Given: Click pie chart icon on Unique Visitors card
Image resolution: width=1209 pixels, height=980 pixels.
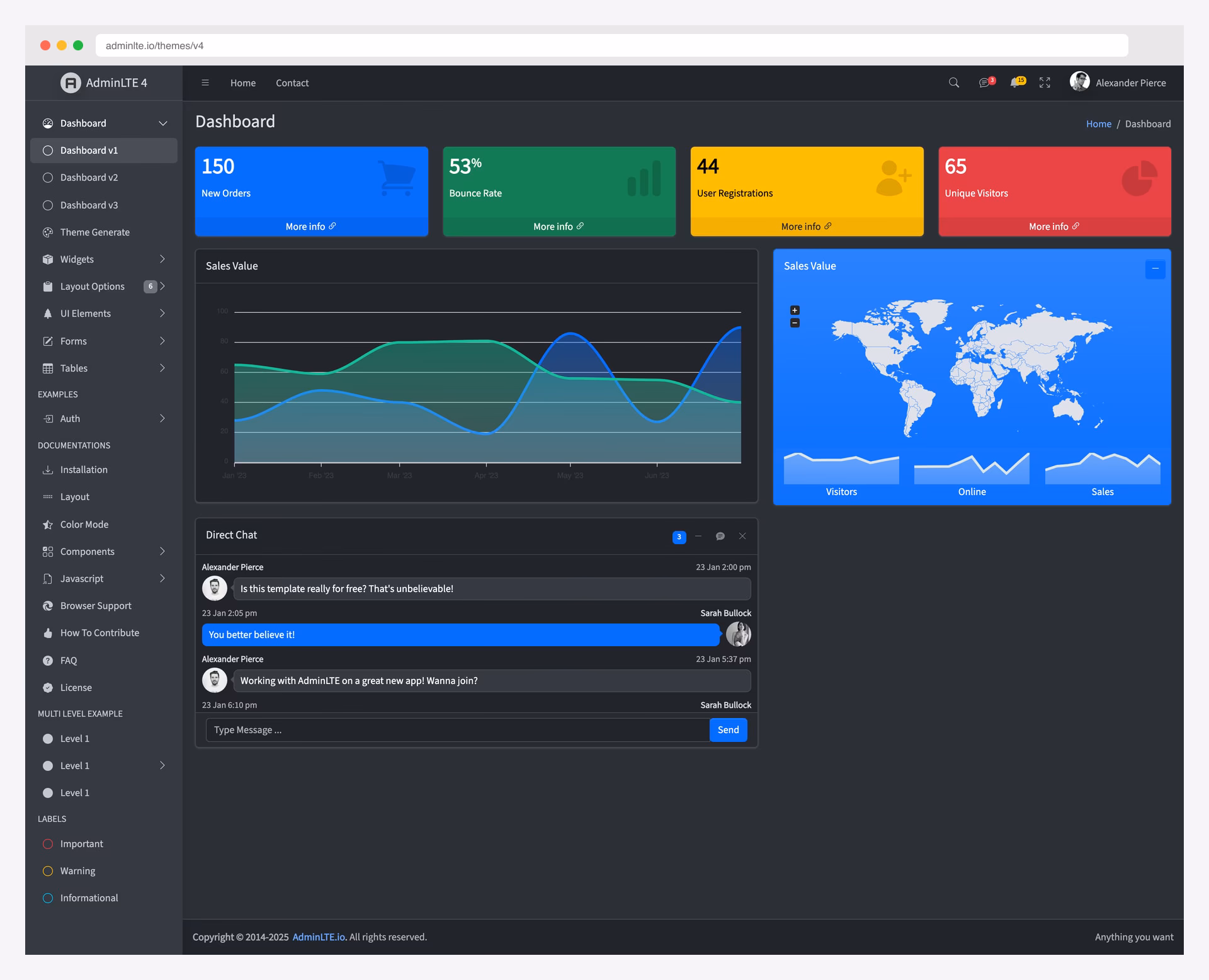Looking at the screenshot, I should pos(1140,178).
